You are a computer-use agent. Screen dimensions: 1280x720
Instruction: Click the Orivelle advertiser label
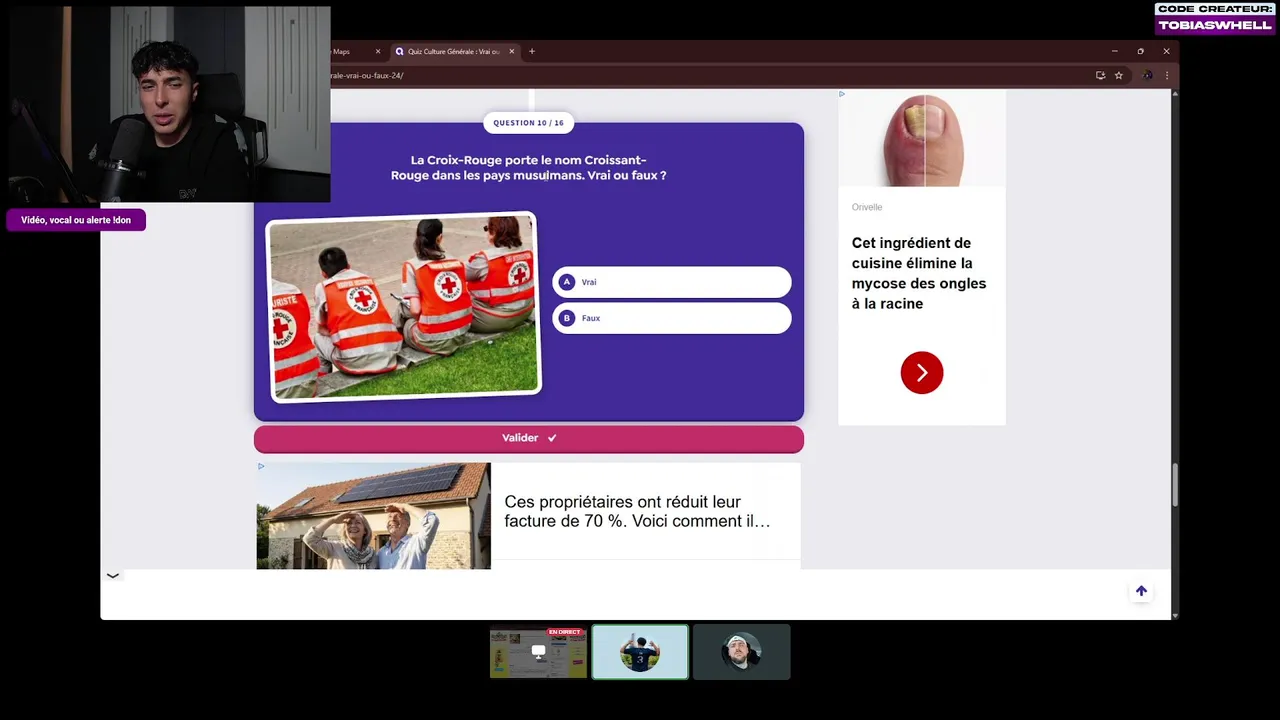(x=867, y=207)
